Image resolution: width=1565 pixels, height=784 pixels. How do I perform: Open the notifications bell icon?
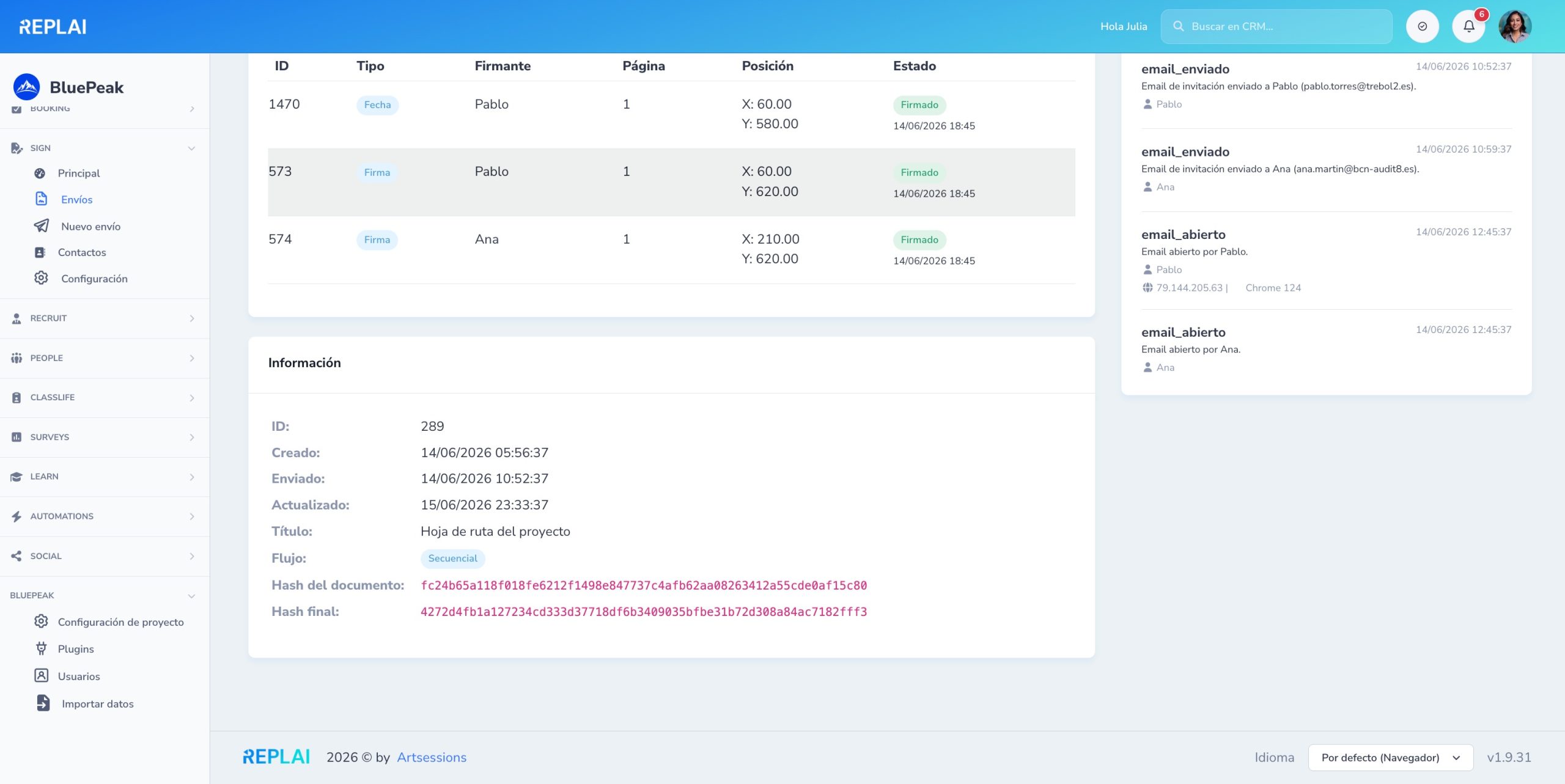point(1468,26)
